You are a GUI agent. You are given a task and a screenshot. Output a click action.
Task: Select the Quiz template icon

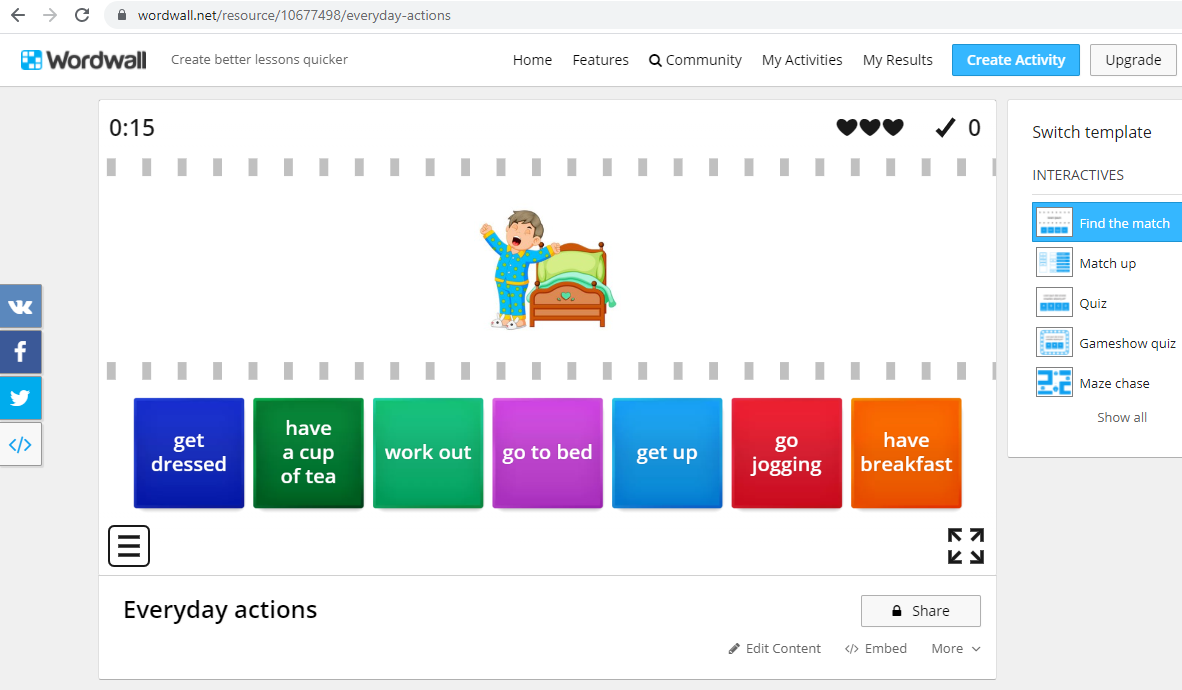(x=1054, y=302)
